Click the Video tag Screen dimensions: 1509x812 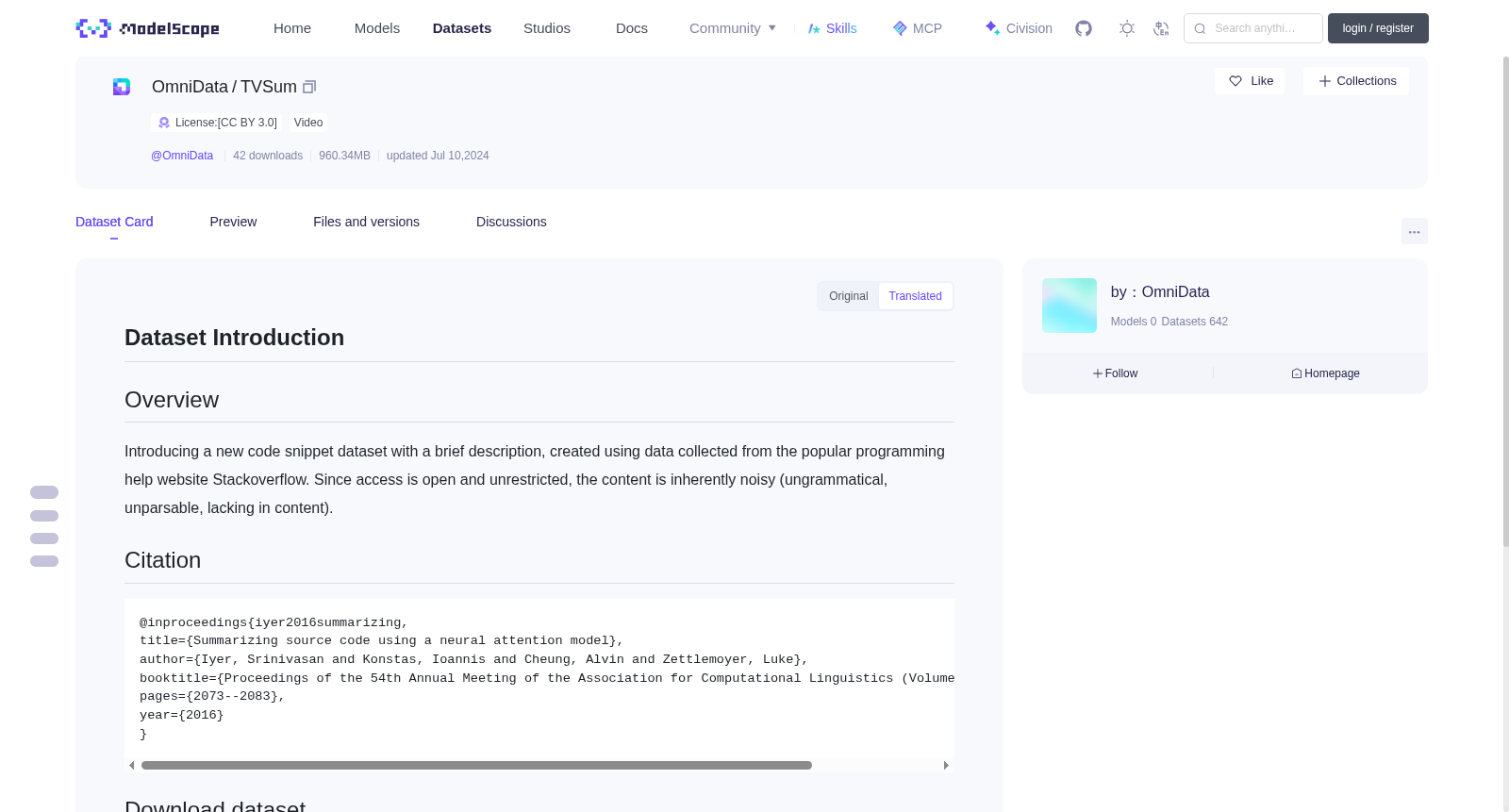pyautogui.click(x=308, y=123)
